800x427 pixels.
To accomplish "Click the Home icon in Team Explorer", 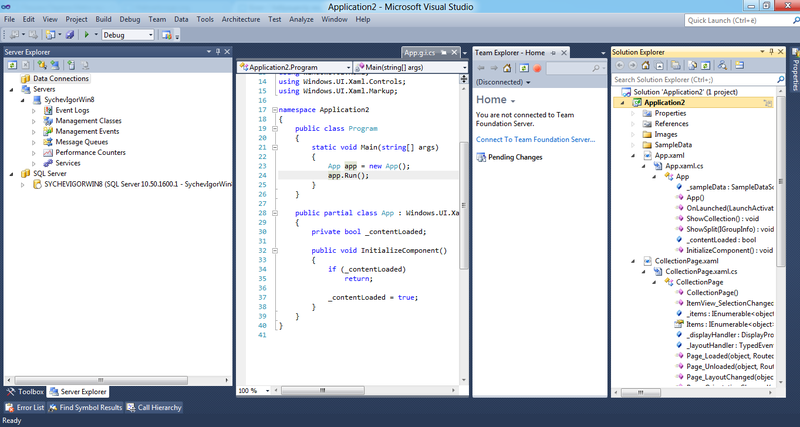I will 509,67.
